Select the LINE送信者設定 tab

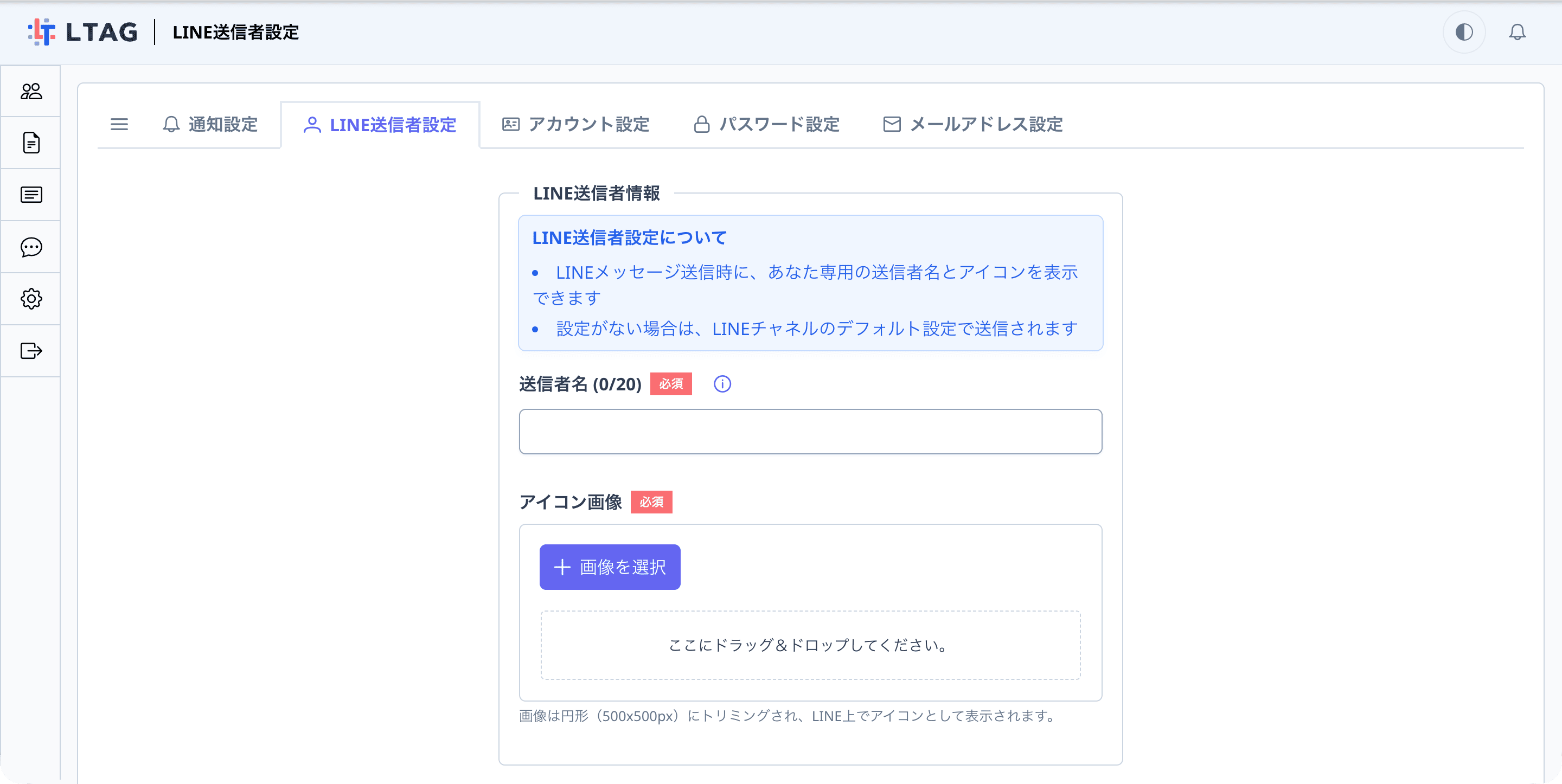[380, 125]
